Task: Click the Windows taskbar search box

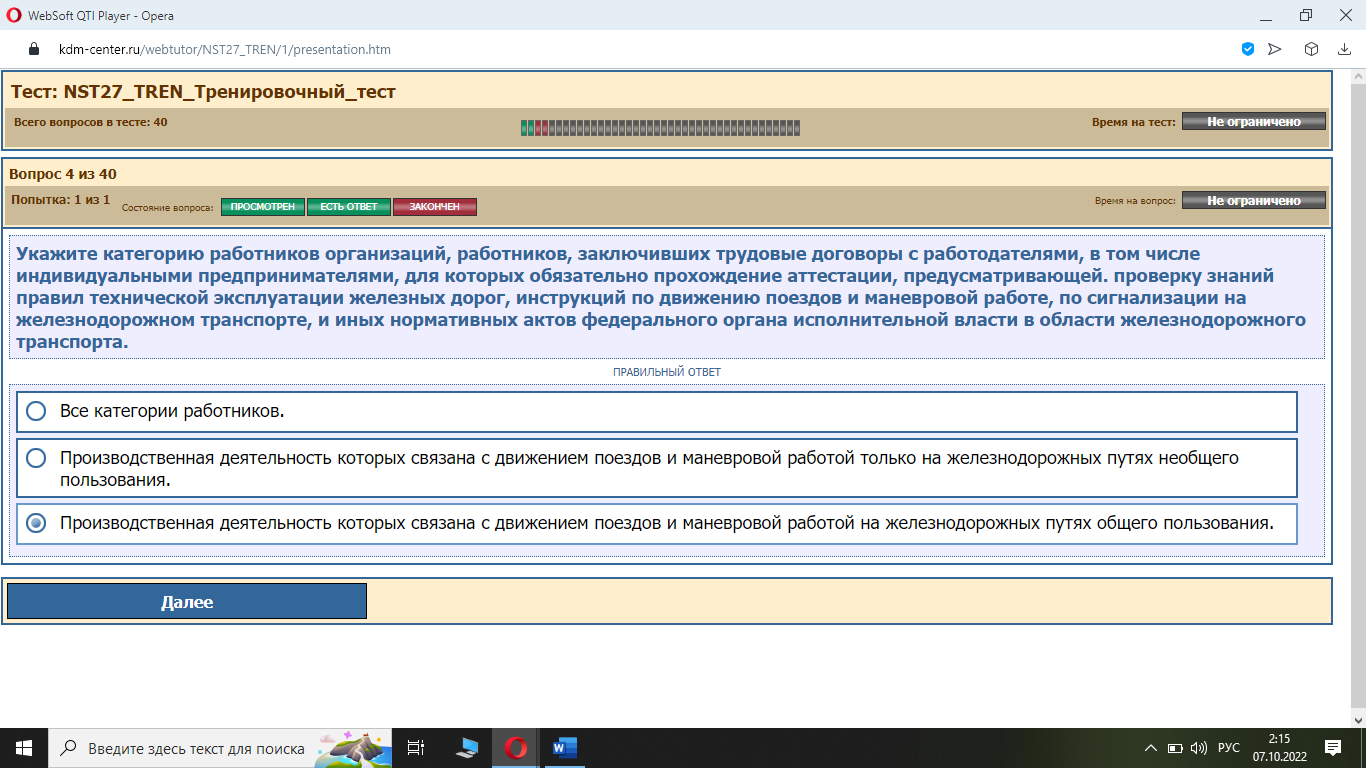Action: point(220,748)
